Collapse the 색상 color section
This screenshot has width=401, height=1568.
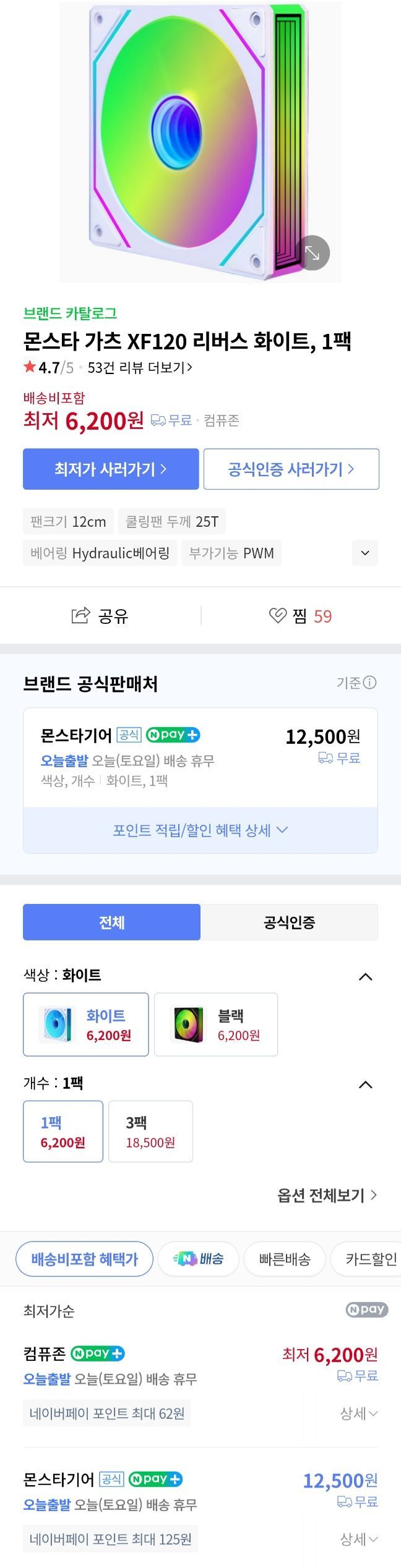(x=366, y=977)
